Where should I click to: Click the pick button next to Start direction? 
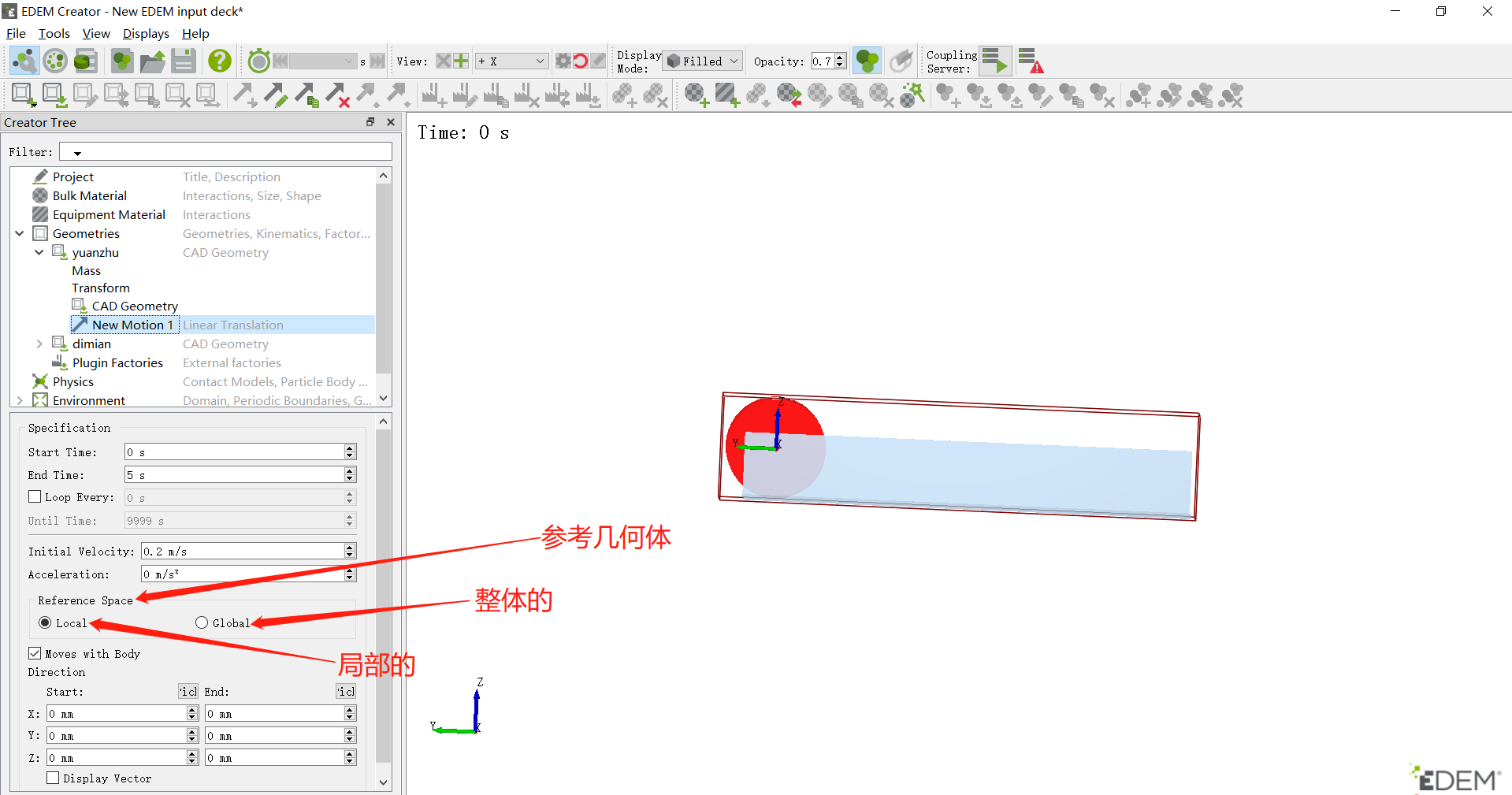click(x=188, y=691)
